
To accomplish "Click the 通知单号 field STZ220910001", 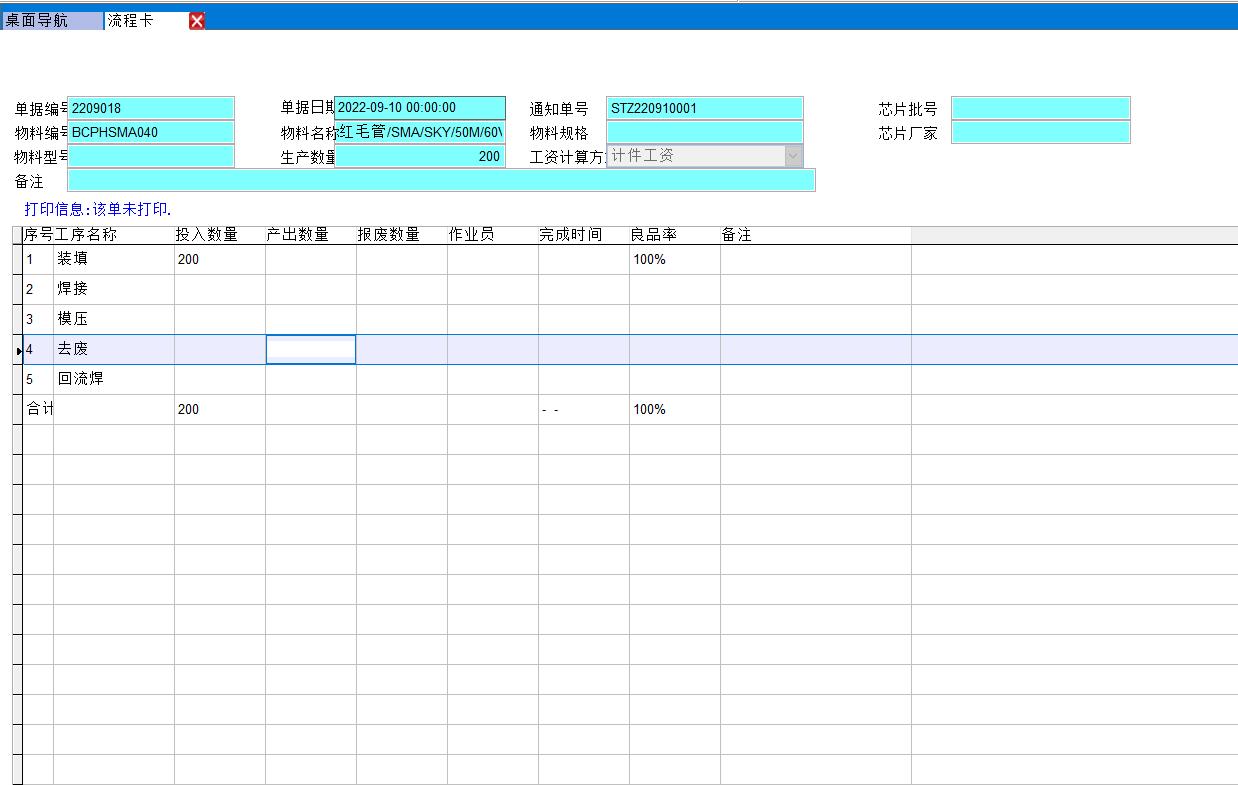I will [704, 108].
